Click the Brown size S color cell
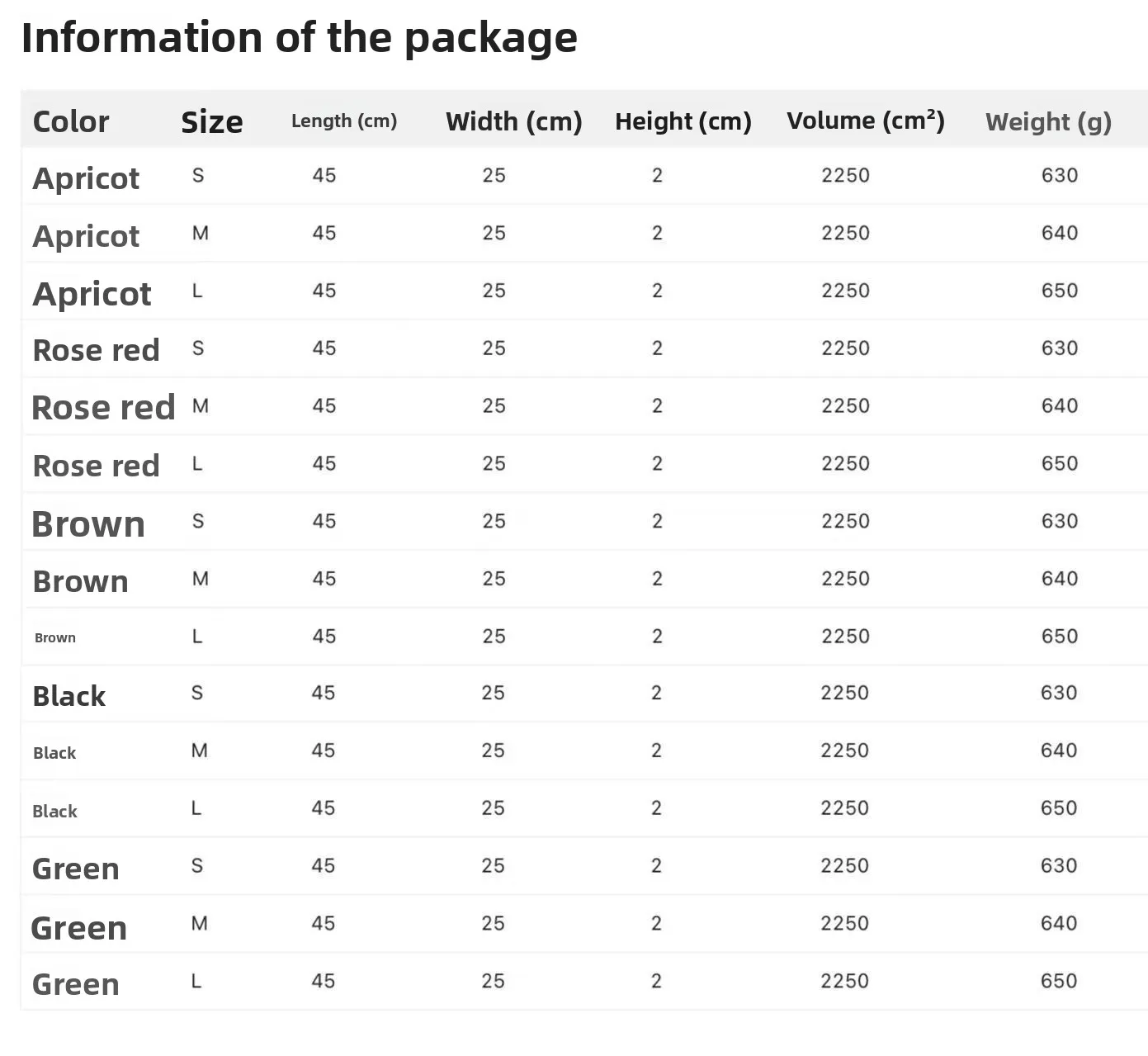The width and height of the screenshot is (1148, 1056). click(x=88, y=524)
